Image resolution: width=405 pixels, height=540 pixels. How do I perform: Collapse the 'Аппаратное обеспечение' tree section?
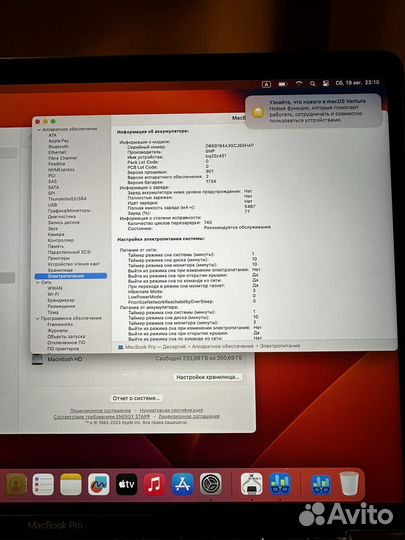[x=39, y=129]
